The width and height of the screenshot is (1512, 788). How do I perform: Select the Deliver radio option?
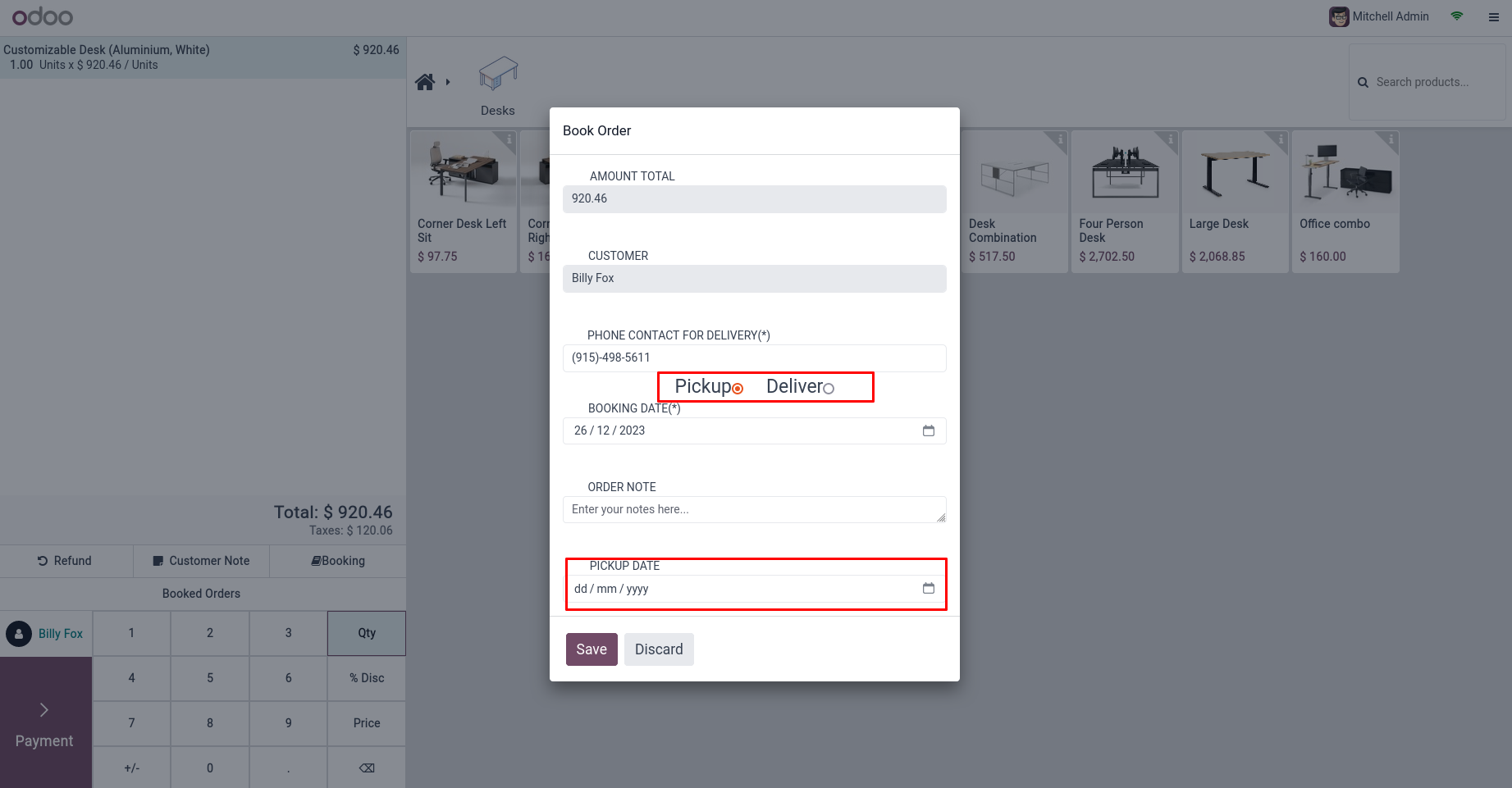pos(829,389)
